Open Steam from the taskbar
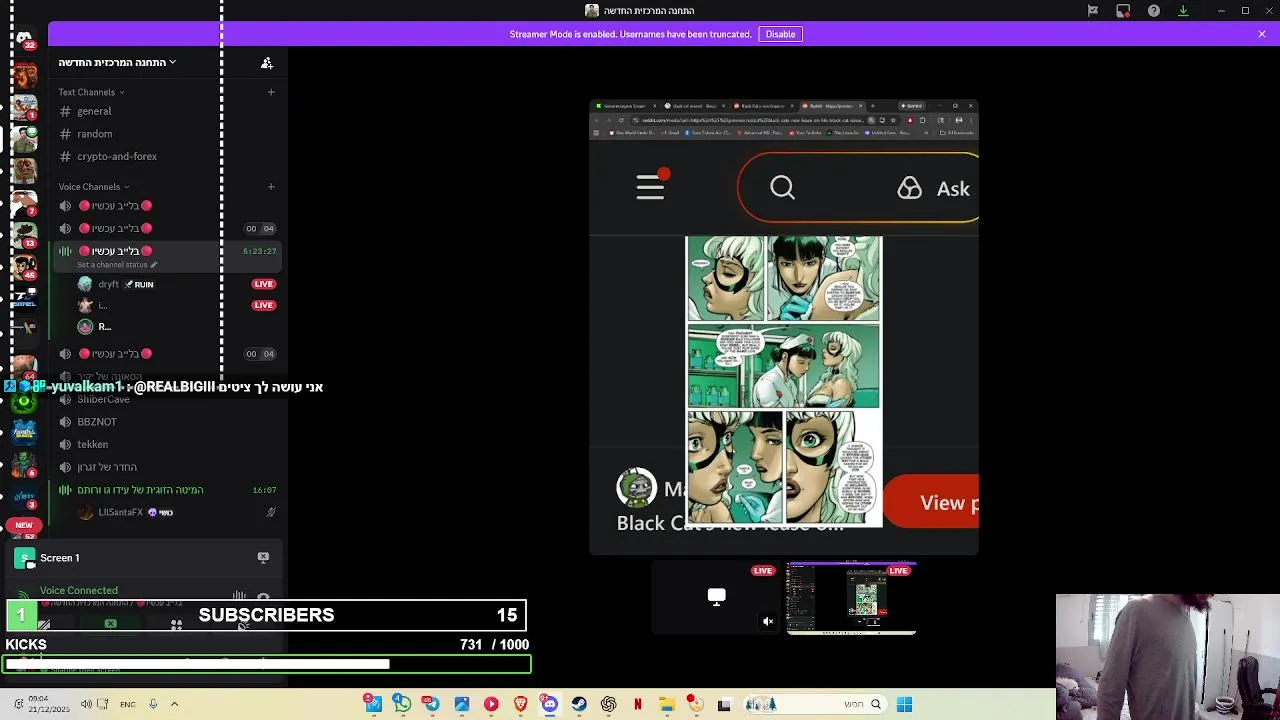Viewport: 1280px width, 720px height. click(x=579, y=704)
